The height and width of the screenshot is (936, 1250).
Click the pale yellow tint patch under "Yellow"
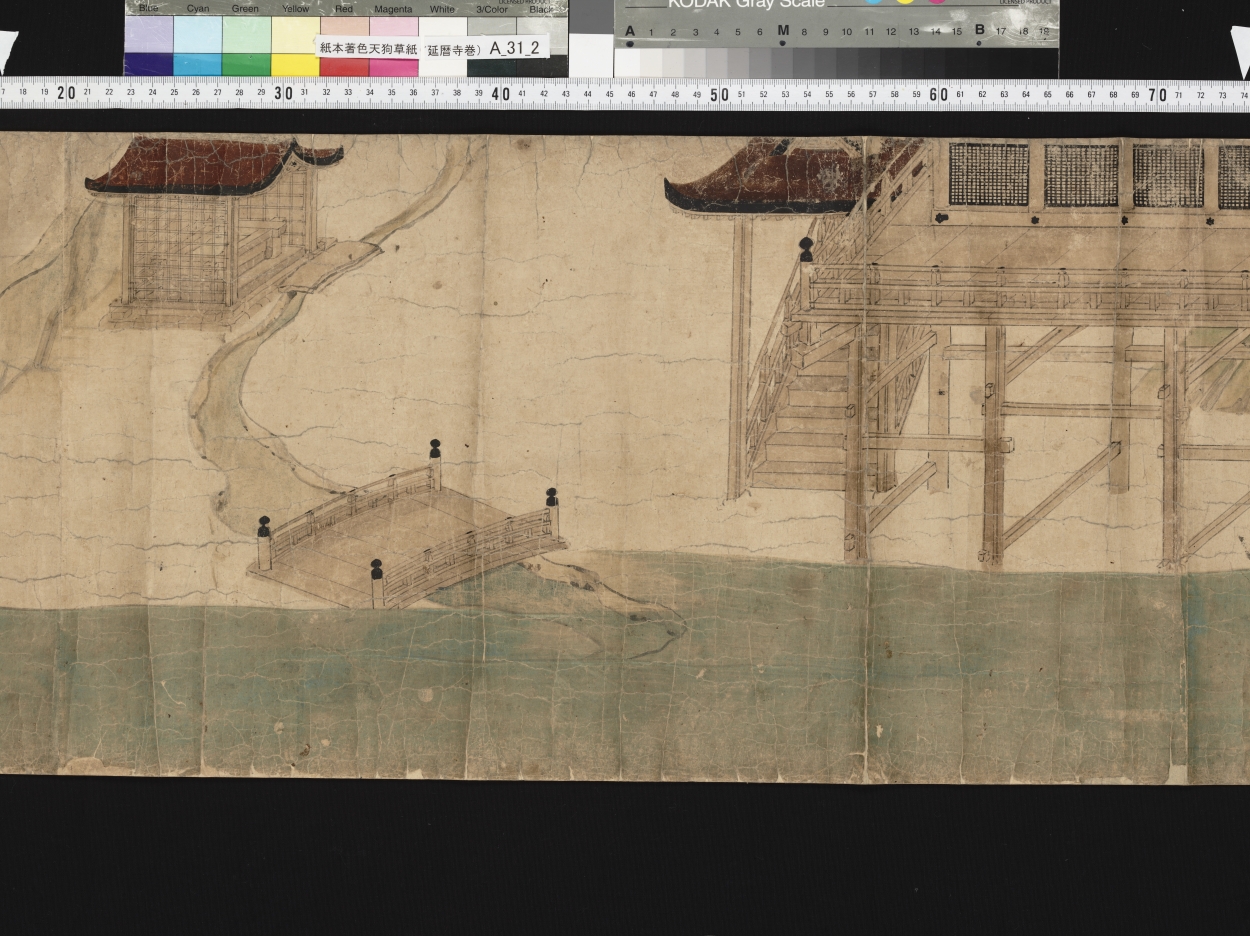[x=295, y=34]
